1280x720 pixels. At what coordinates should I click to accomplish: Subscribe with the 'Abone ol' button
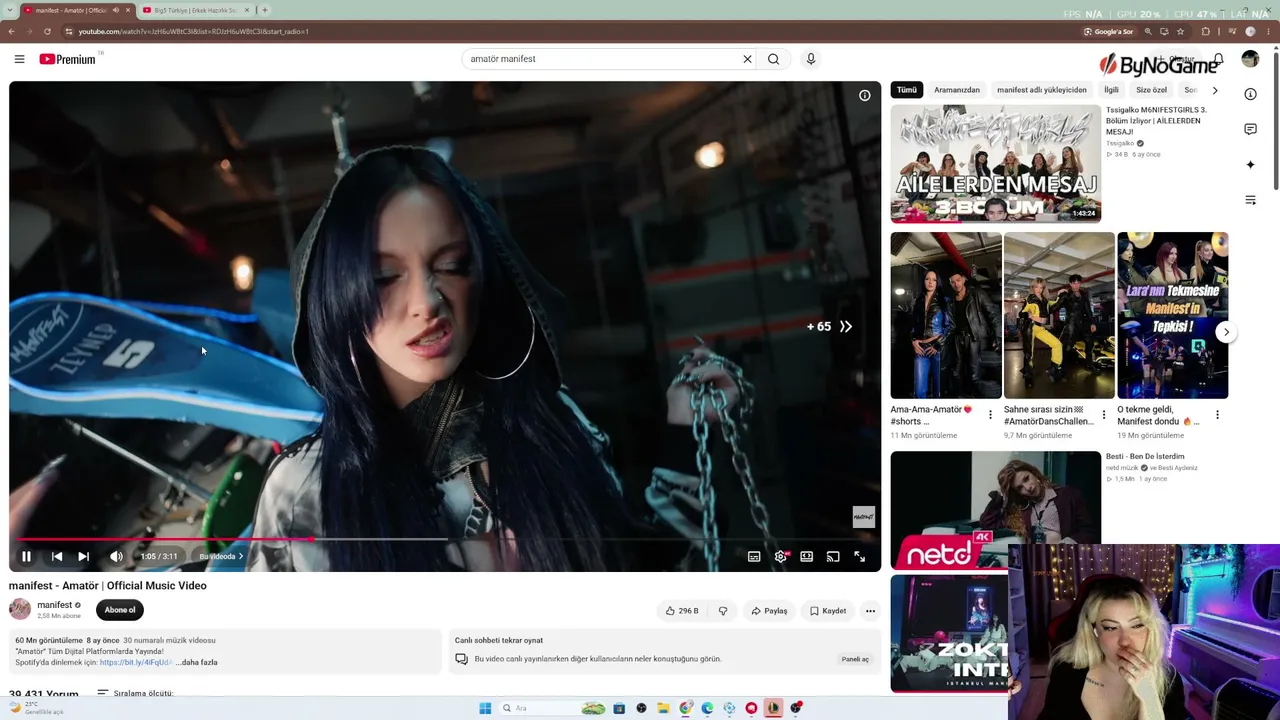tap(120, 610)
